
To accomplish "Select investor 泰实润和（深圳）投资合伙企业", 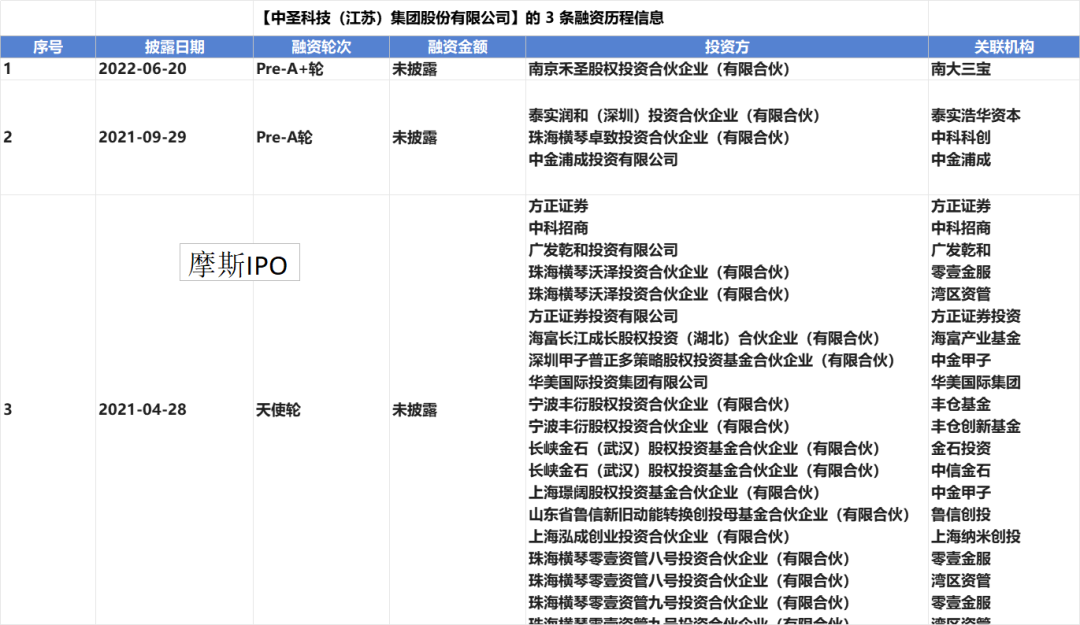I will (674, 115).
